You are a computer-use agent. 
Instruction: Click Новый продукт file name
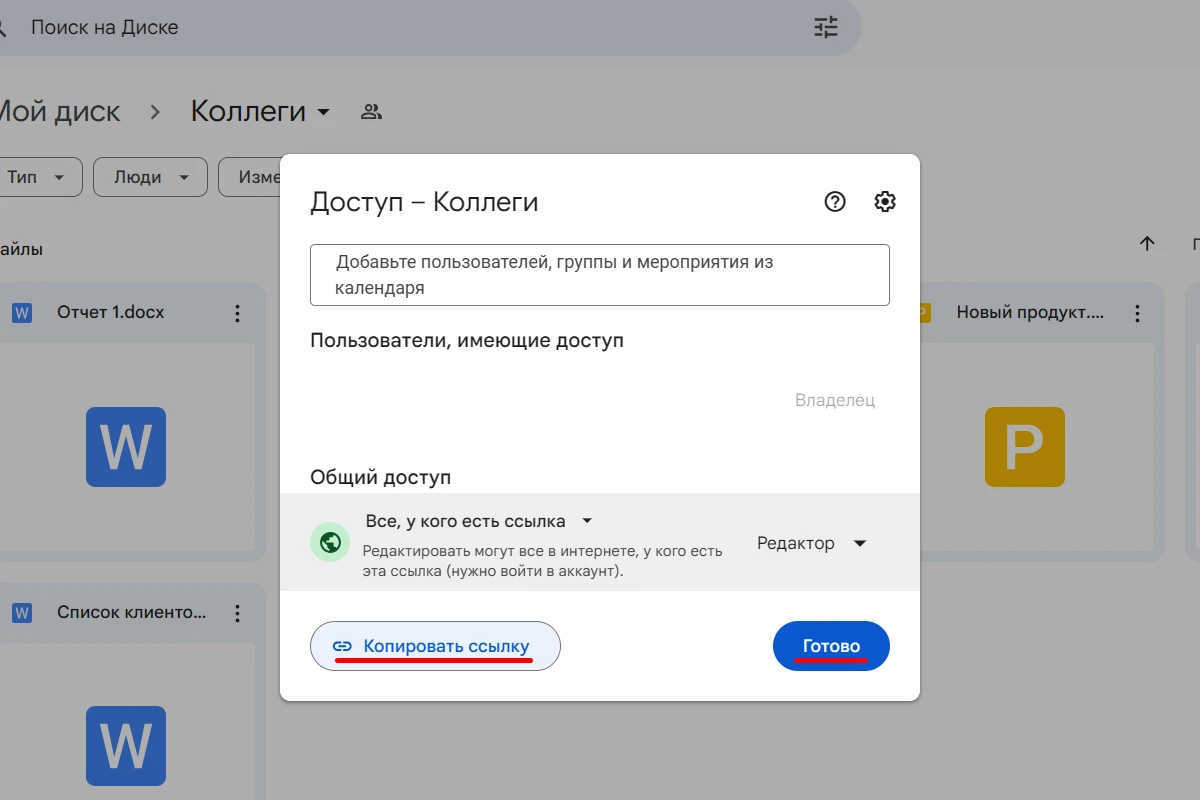point(1031,312)
